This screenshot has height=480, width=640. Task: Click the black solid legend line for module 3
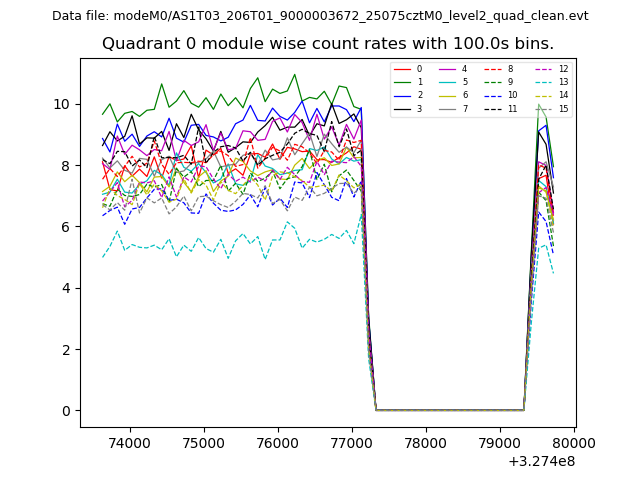tap(403, 108)
